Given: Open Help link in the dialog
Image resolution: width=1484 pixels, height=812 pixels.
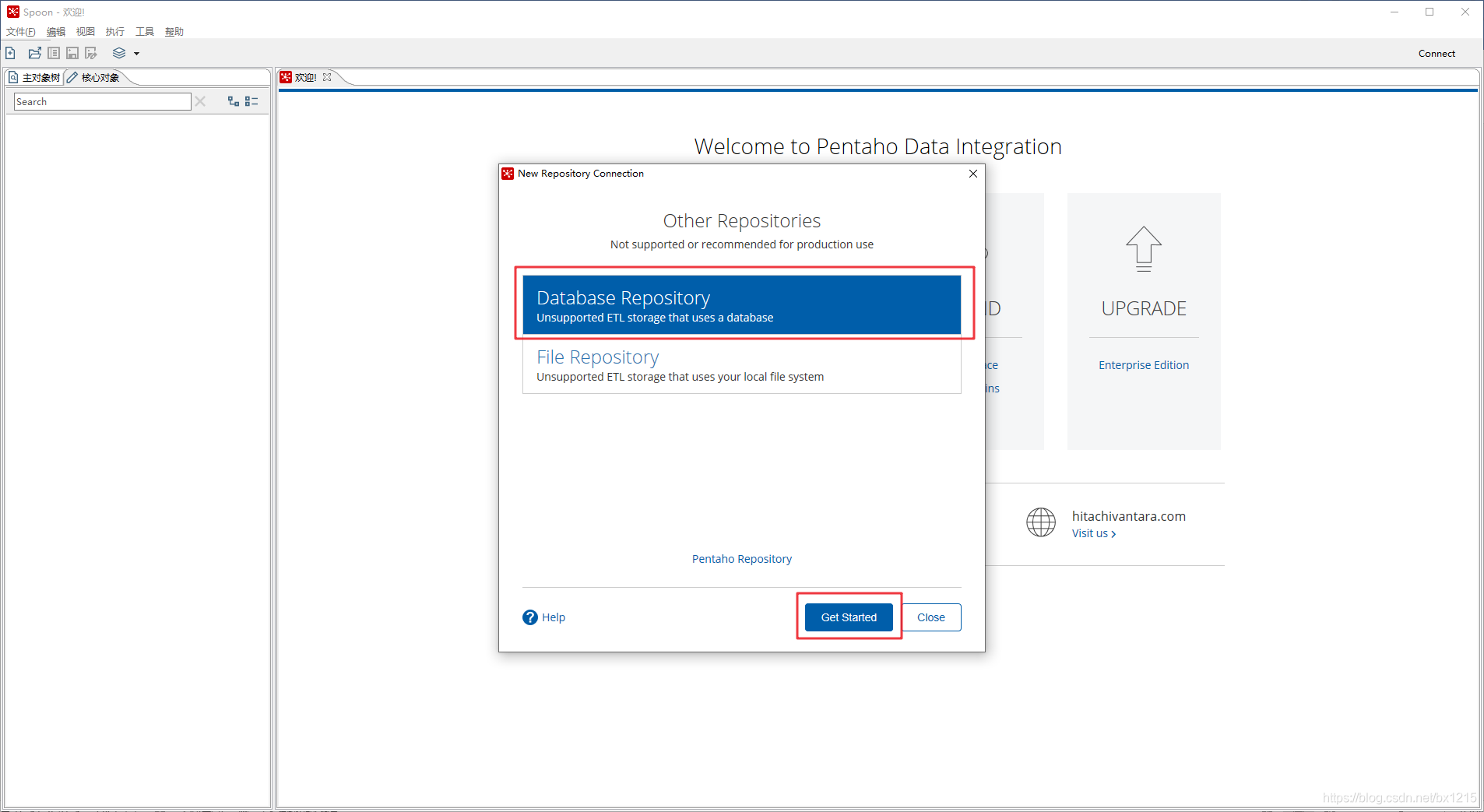Looking at the screenshot, I should click(x=554, y=617).
